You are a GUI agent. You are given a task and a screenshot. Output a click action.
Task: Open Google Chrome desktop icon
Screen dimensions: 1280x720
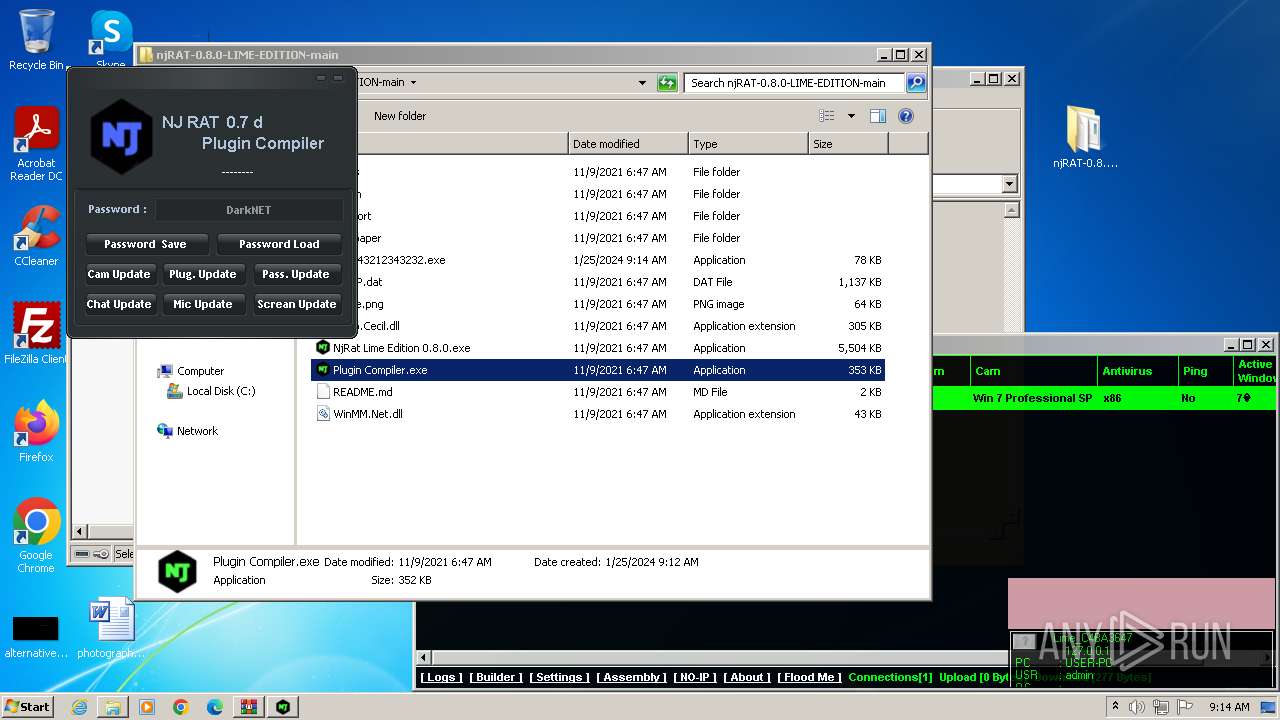point(36,535)
